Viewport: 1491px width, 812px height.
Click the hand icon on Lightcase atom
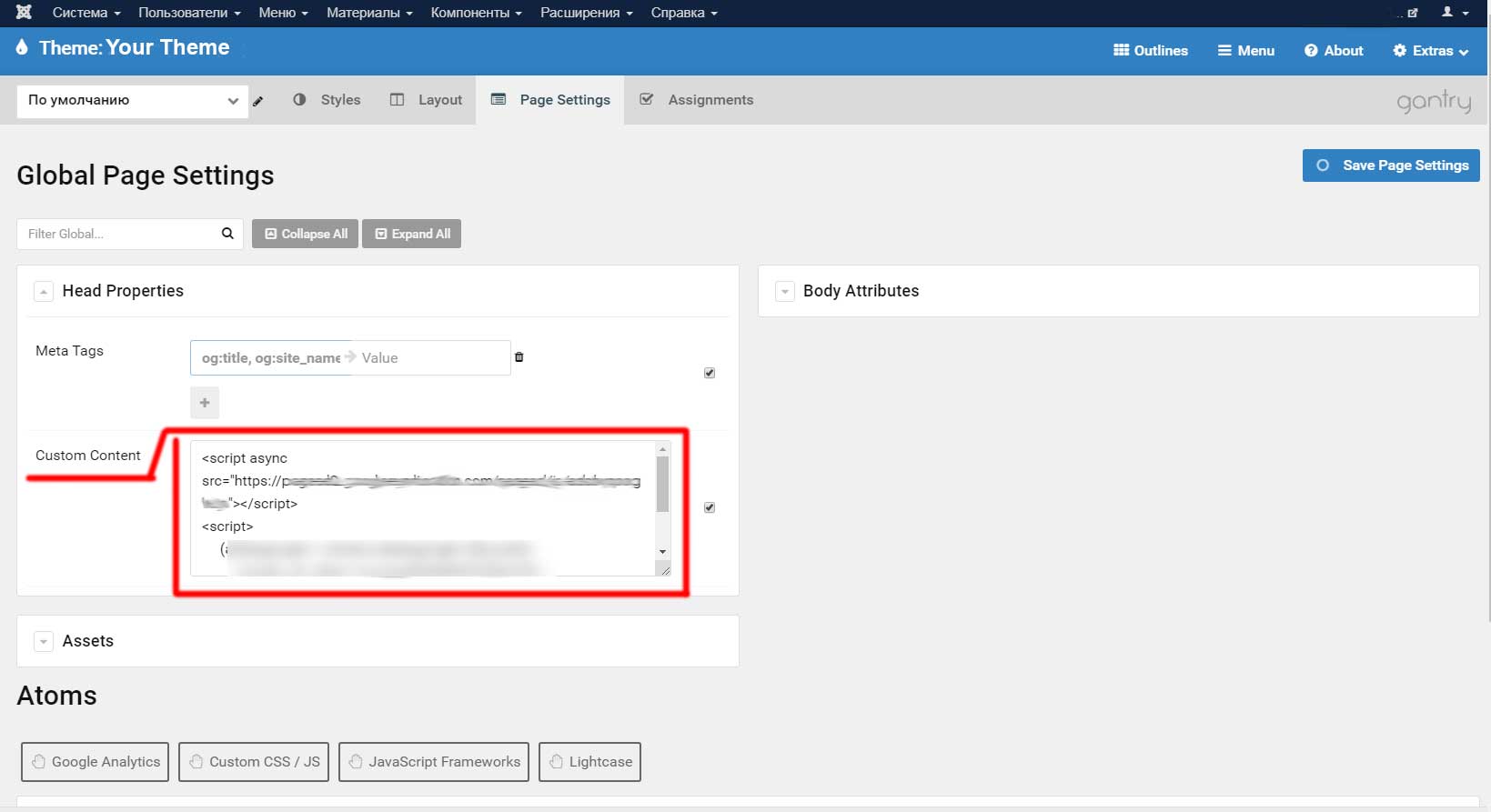click(556, 762)
